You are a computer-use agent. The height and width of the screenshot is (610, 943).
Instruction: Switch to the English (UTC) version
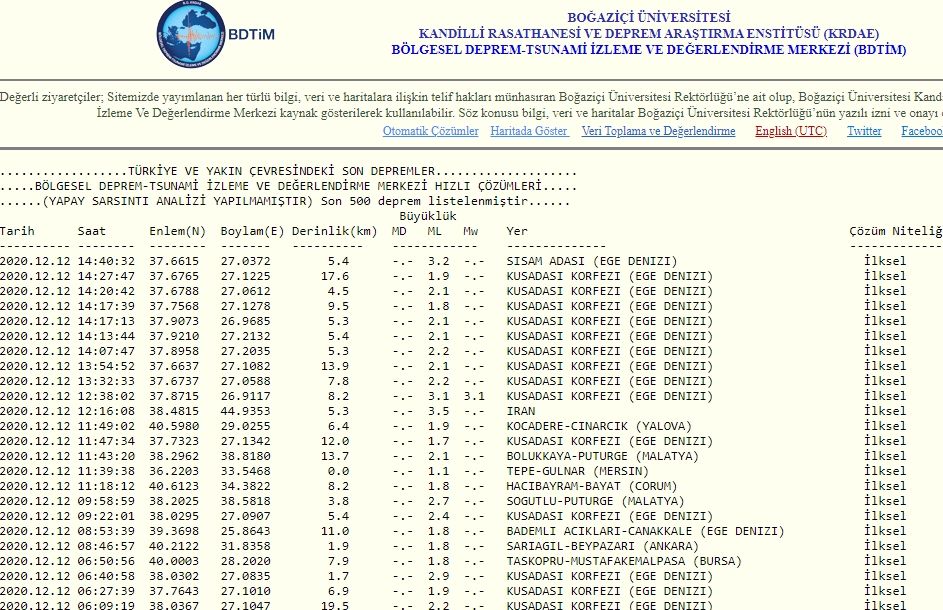[x=790, y=131]
